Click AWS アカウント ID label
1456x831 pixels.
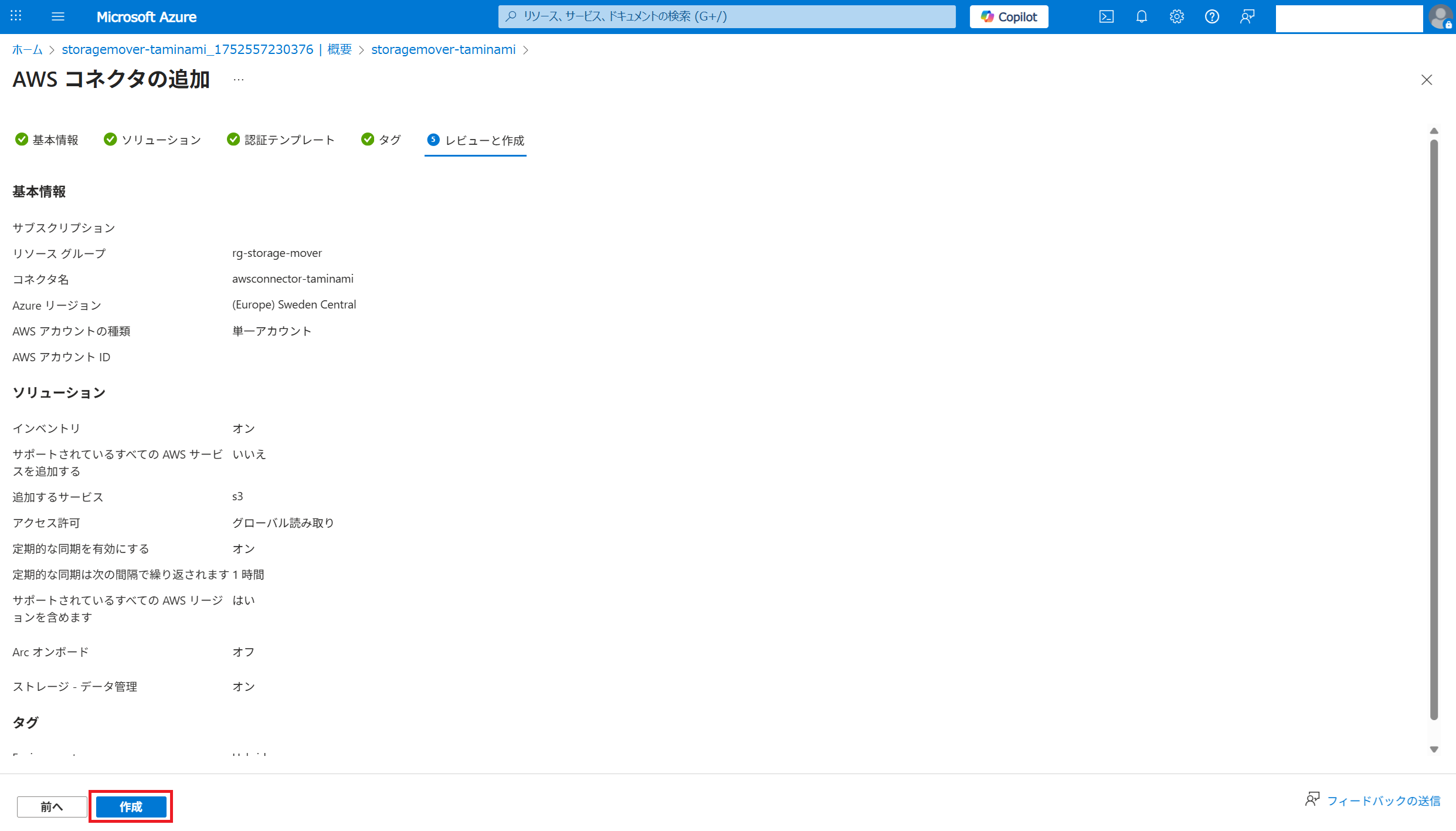click(62, 357)
